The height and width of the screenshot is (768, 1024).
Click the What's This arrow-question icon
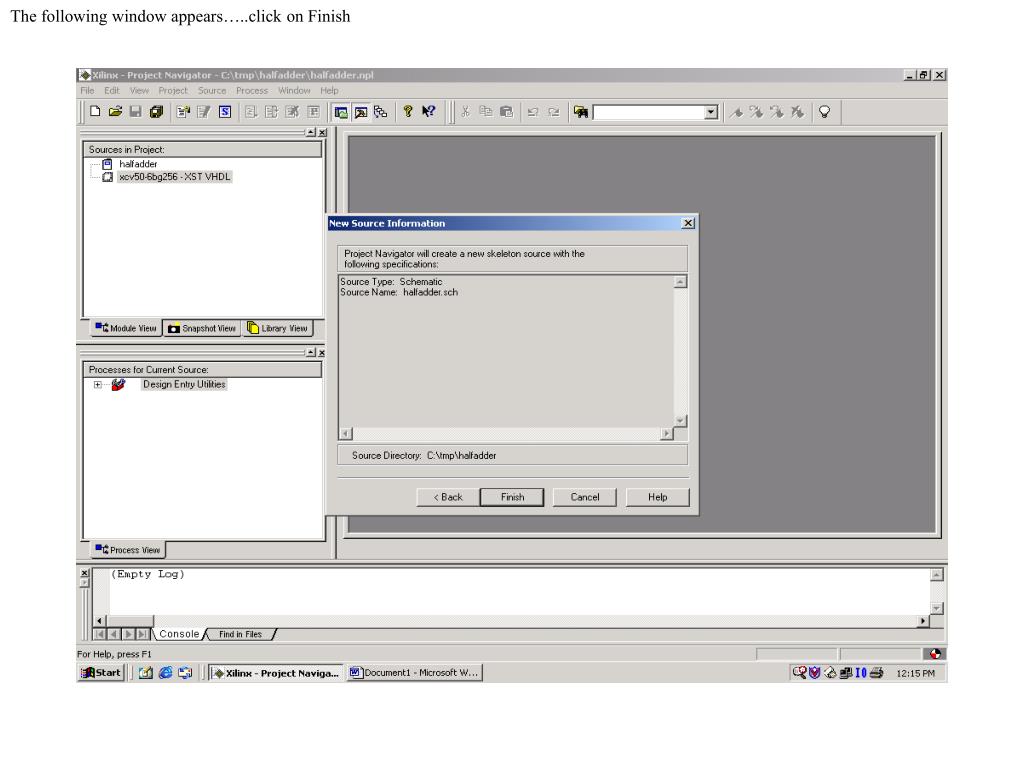click(x=428, y=112)
